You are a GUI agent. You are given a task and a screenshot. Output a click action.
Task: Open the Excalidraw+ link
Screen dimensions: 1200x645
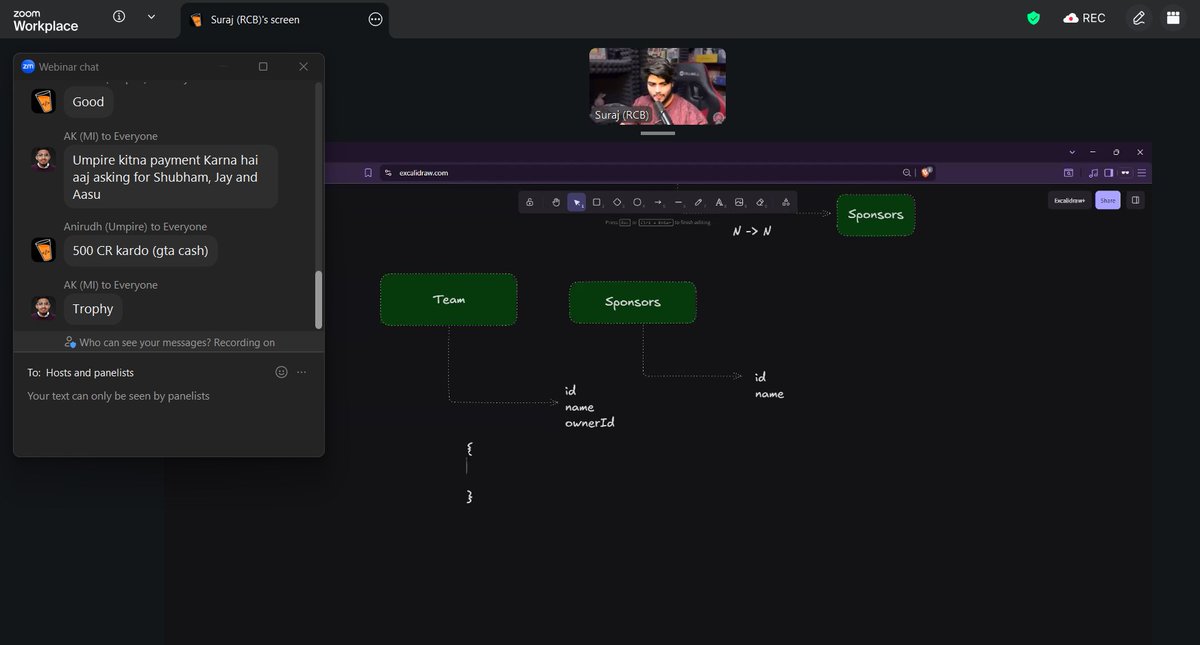point(1069,200)
